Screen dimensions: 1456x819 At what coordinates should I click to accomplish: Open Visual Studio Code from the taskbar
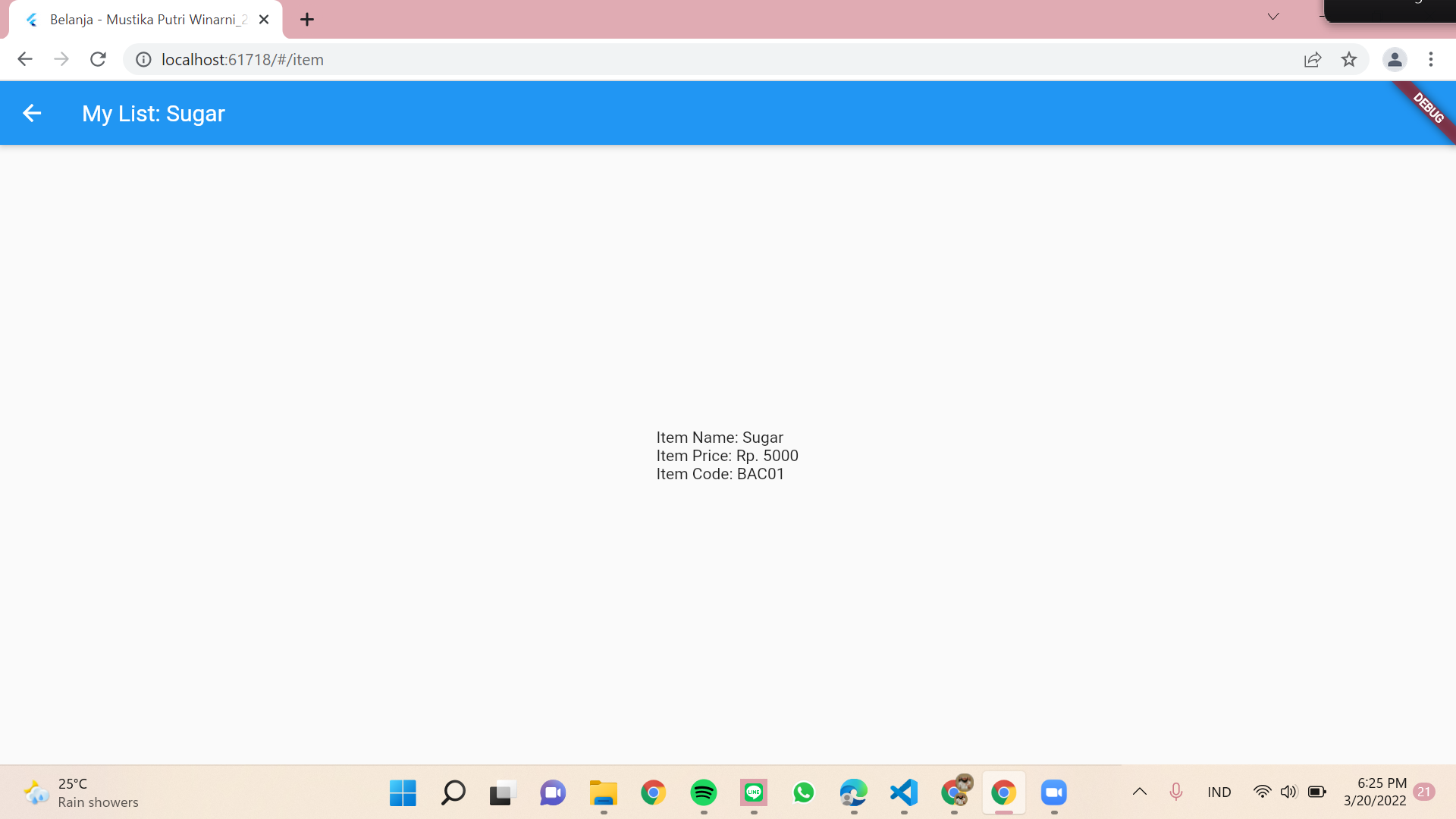[x=904, y=792]
